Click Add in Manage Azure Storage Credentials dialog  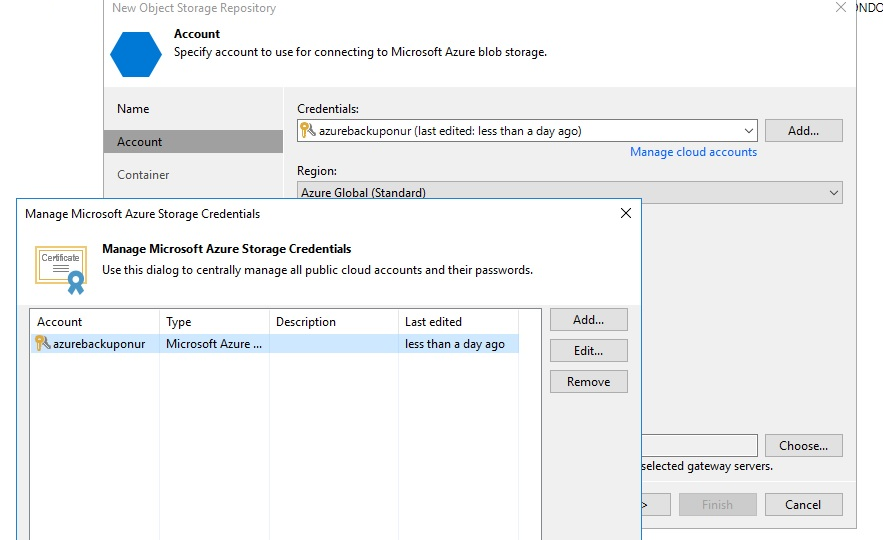coord(588,320)
